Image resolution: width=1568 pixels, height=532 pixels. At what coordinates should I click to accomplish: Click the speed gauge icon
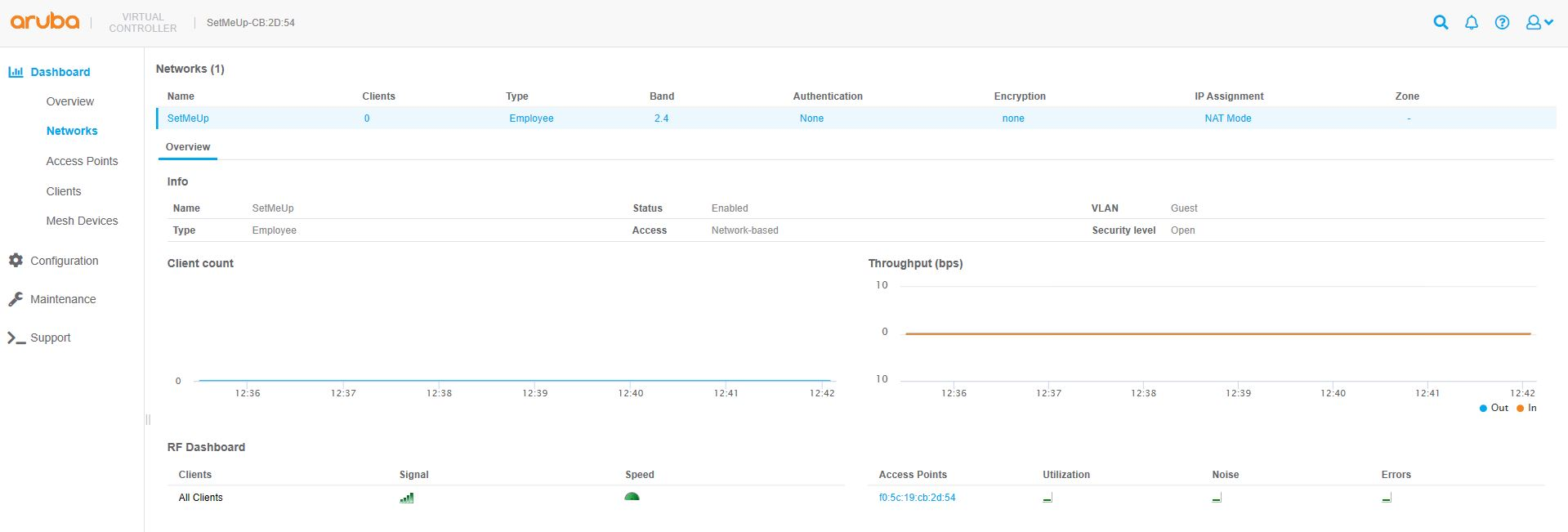[632, 496]
